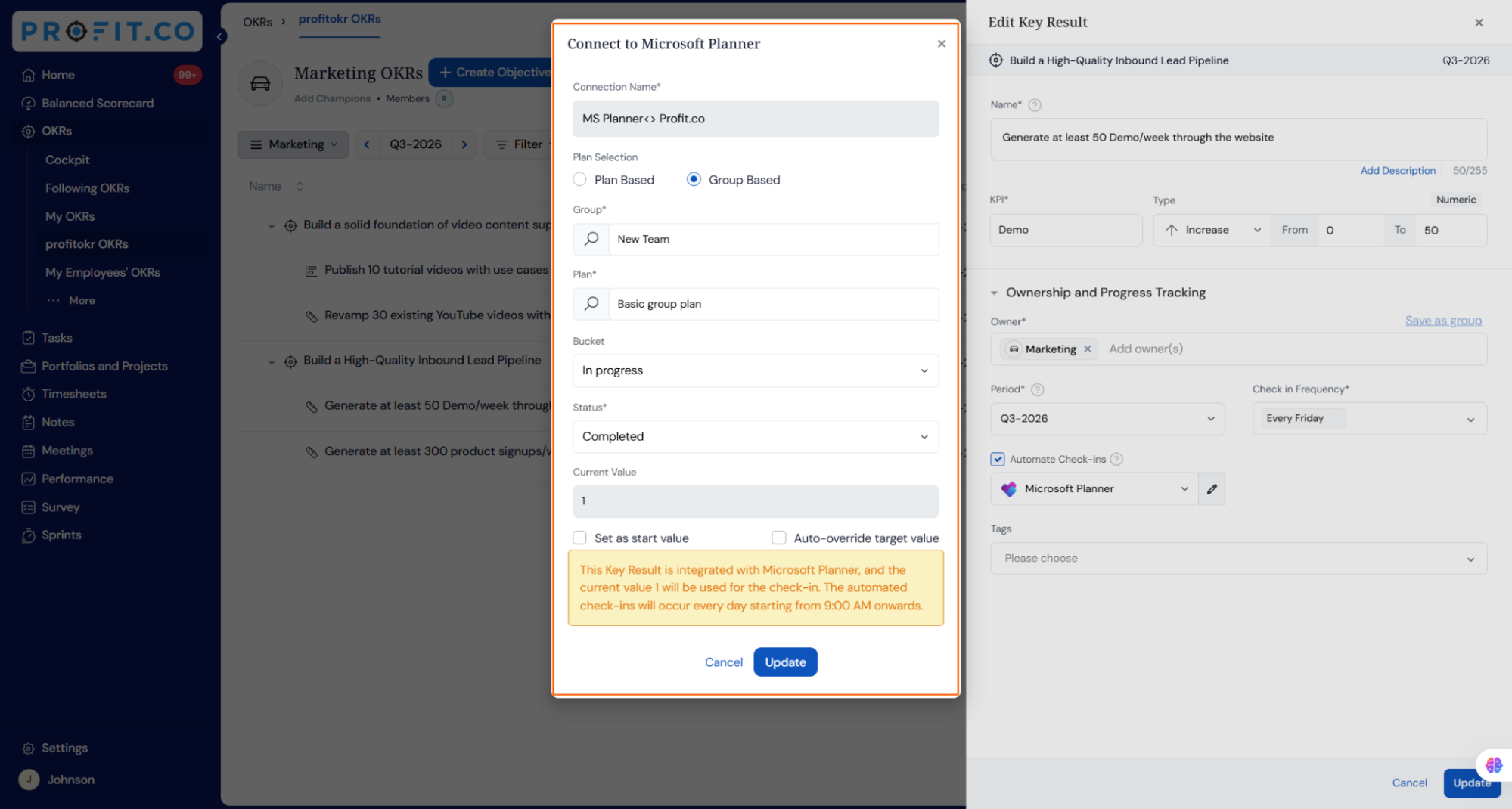Open Cockpit under OKRs
This screenshot has width=1512, height=809.
pyautogui.click(x=67, y=160)
